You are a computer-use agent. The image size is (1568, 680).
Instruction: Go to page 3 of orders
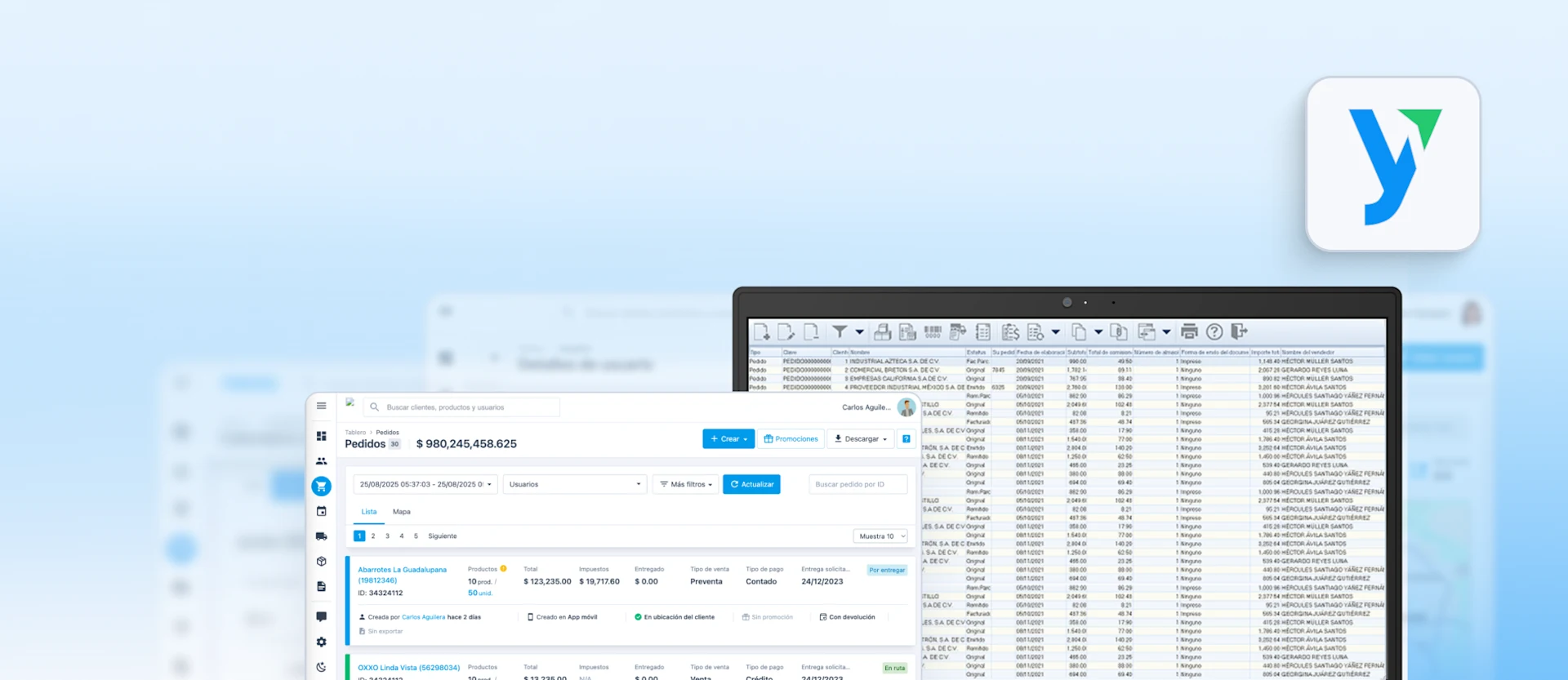coord(387,536)
